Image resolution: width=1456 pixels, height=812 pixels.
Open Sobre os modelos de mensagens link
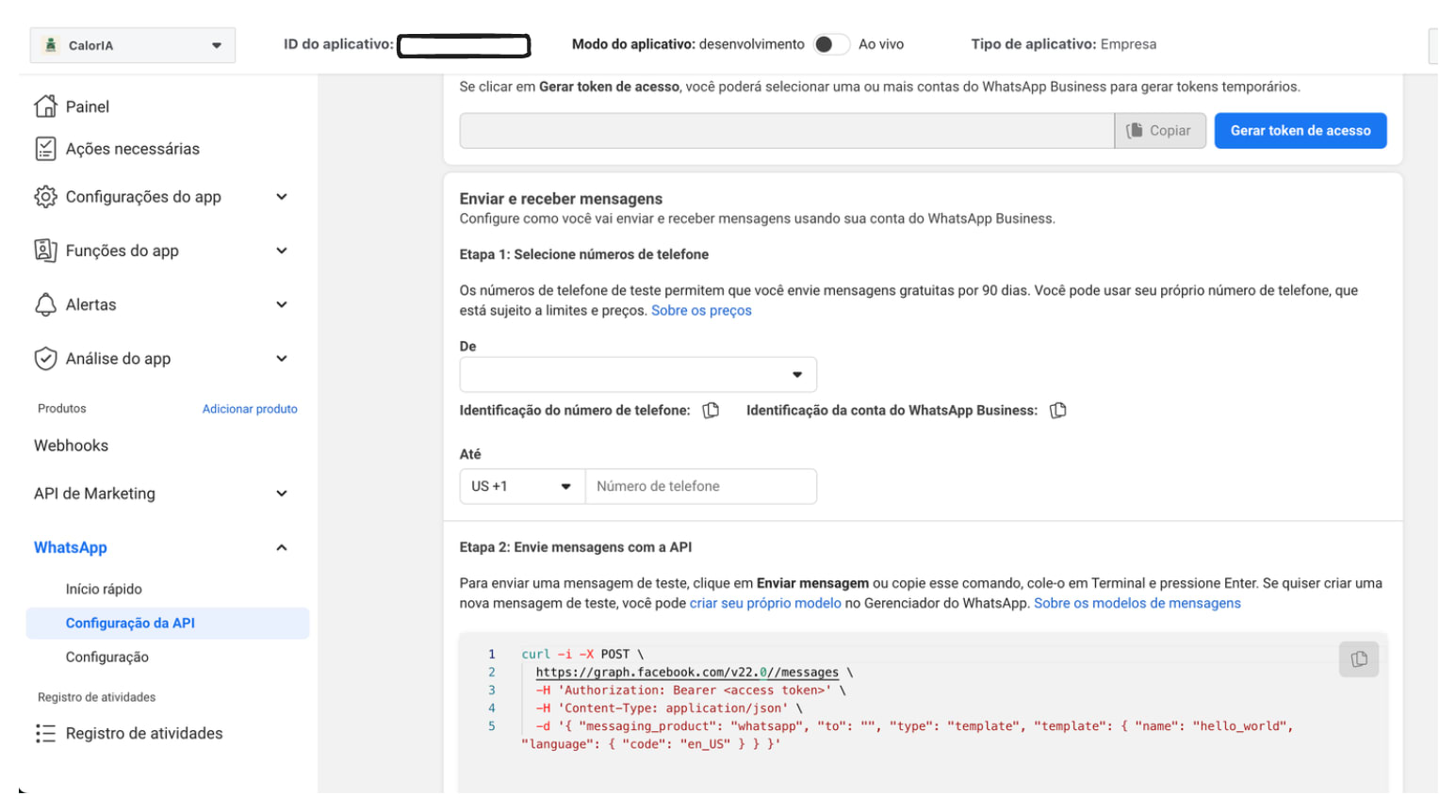click(x=1137, y=604)
